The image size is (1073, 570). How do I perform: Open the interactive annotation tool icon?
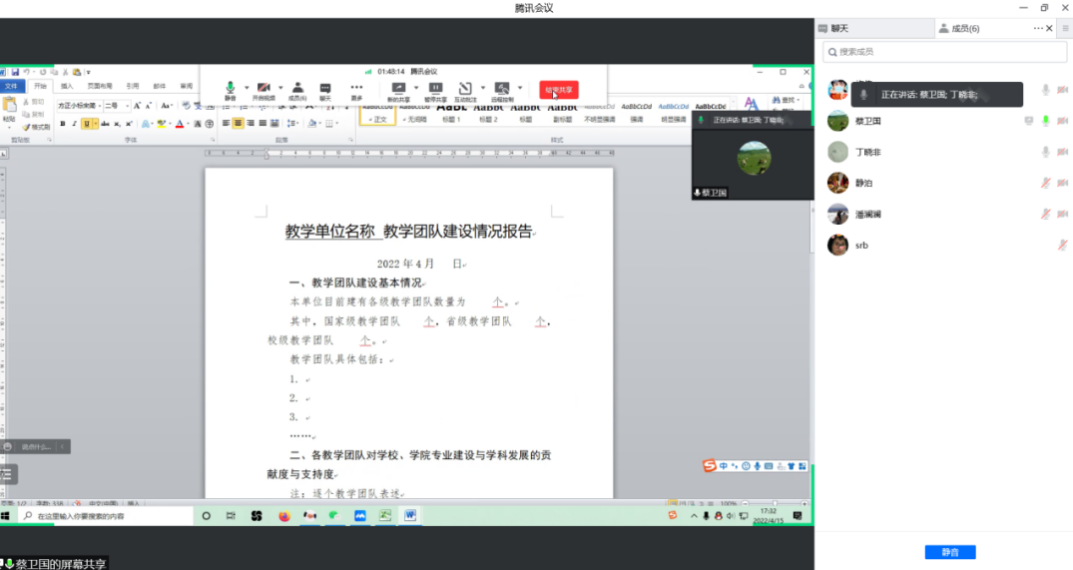(x=465, y=89)
